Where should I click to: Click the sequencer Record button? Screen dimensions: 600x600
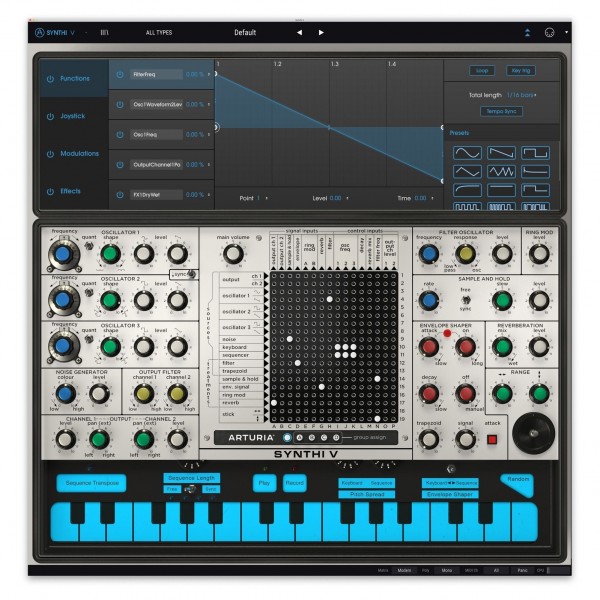click(294, 483)
